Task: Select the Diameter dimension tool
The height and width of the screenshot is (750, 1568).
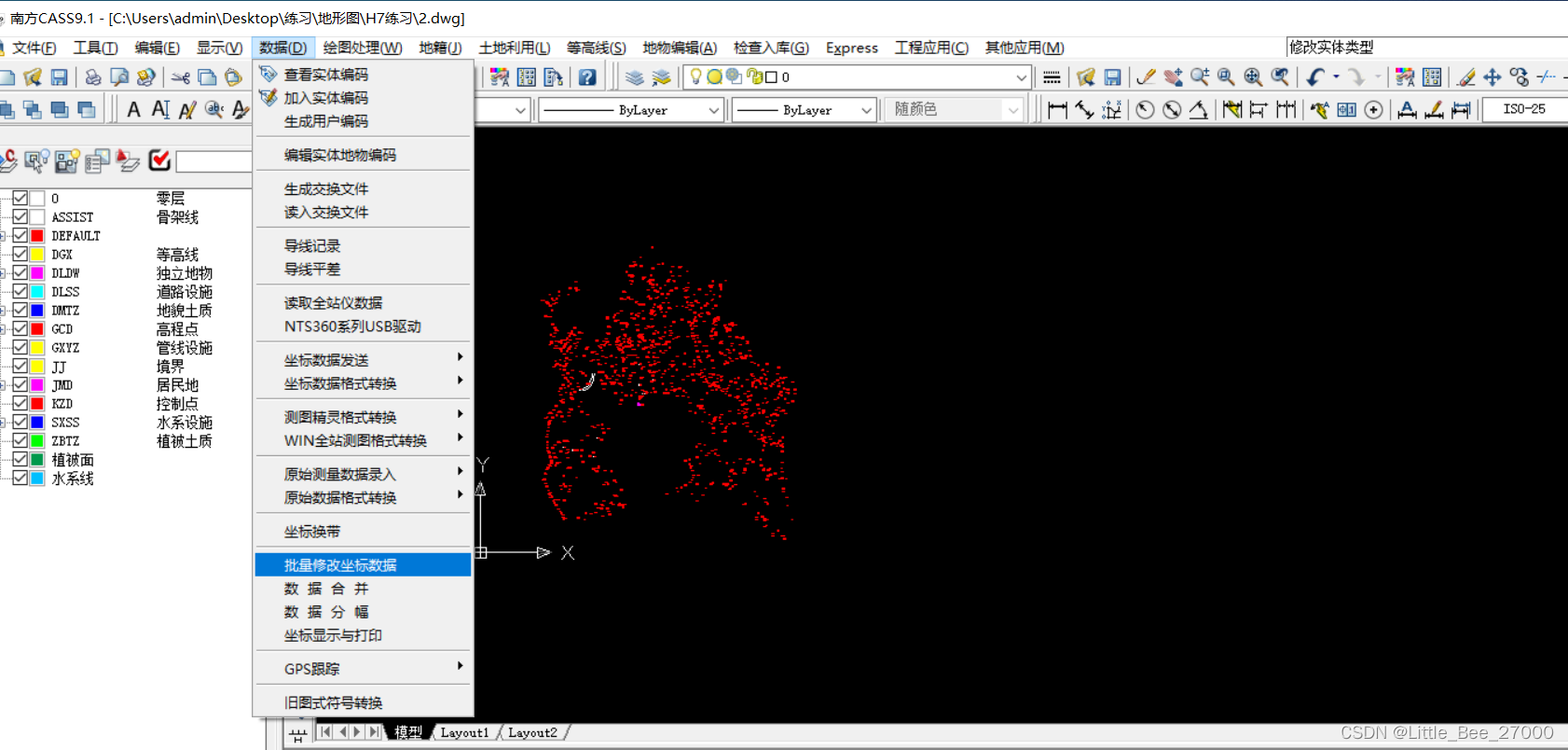Action: pyautogui.click(x=1172, y=110)
